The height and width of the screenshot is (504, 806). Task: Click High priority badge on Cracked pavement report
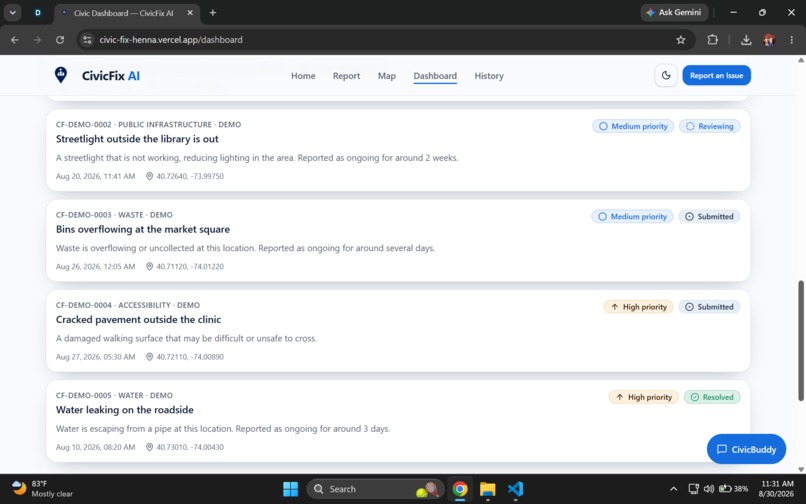[638, 307]
